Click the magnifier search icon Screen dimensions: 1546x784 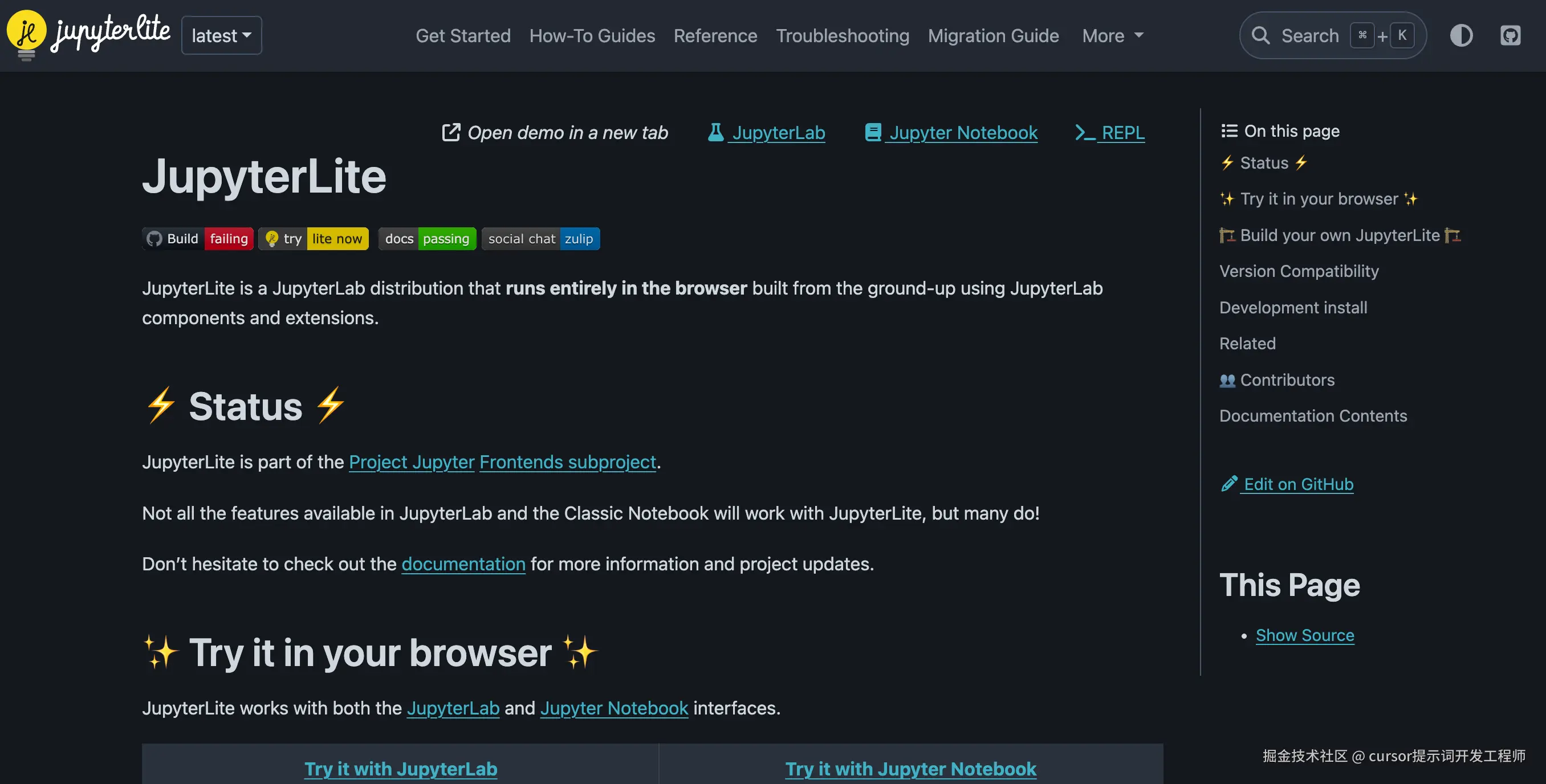click(x=1260, y=35)
